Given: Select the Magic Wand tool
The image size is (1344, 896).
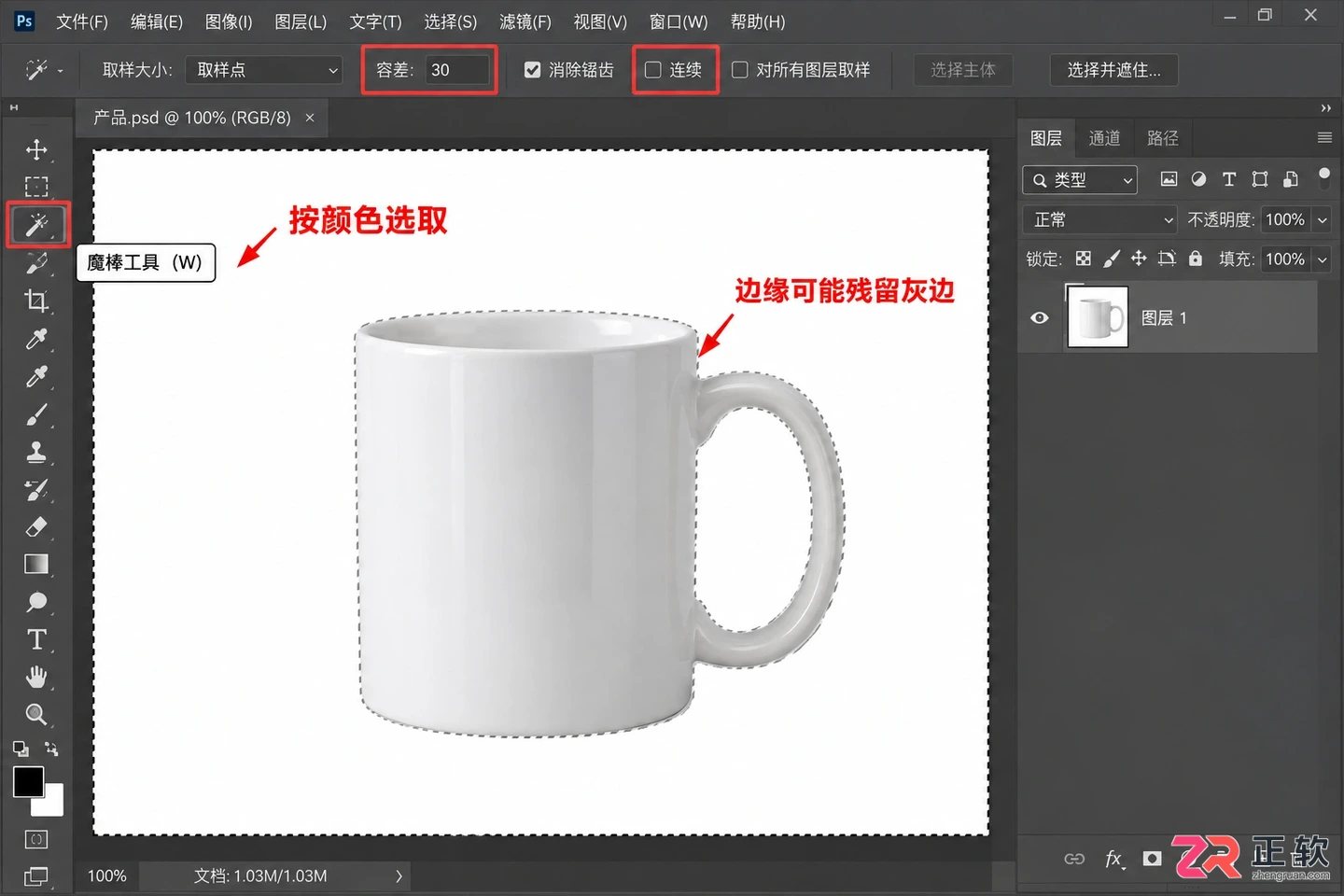Looking at the screenshot, I should 37,224.
